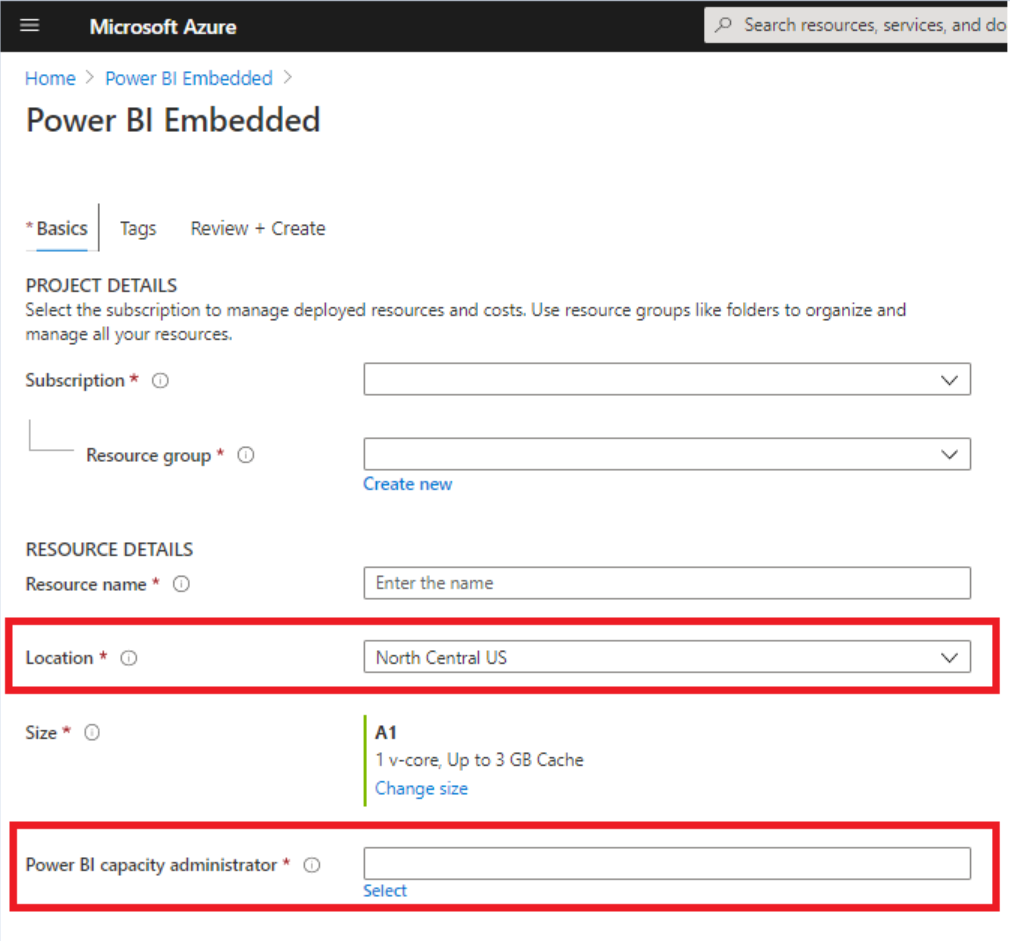Show info tooltip for Size
The image size is (1010, 941).
coord(92,733)
